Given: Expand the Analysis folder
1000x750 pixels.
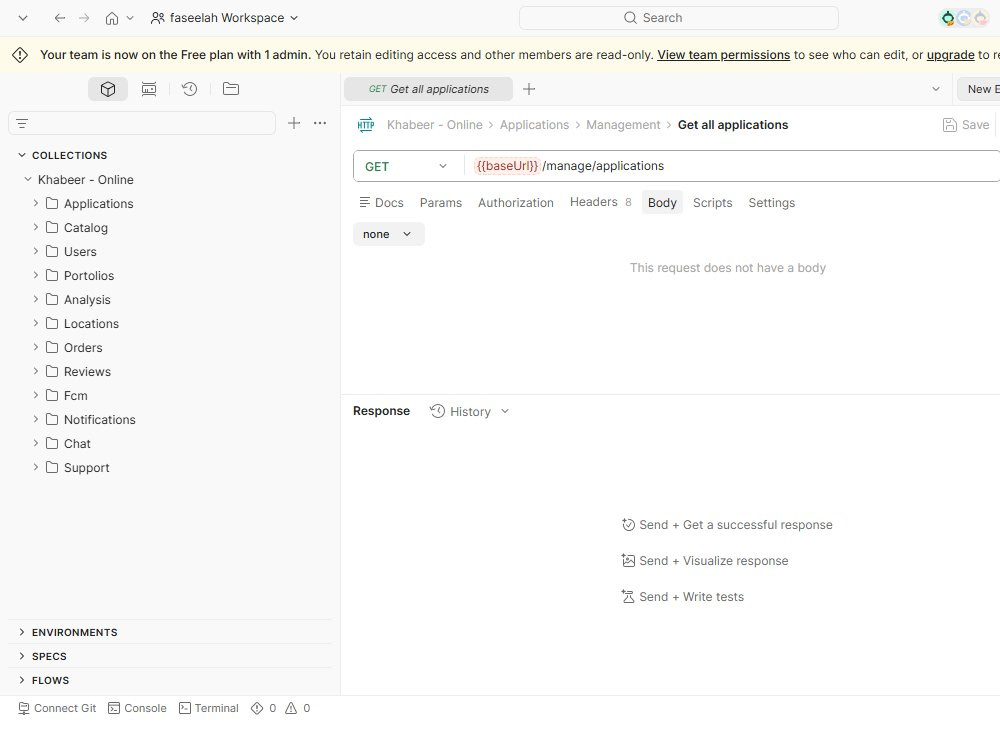Looking at the screenshot, I should 36,299.
